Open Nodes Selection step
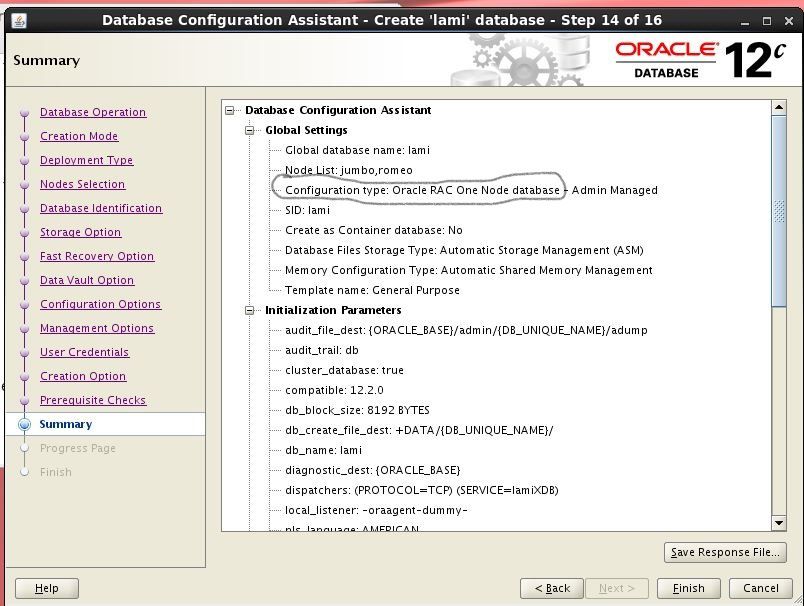Screen dimensions: 804x606 click(x=83, y=184)
